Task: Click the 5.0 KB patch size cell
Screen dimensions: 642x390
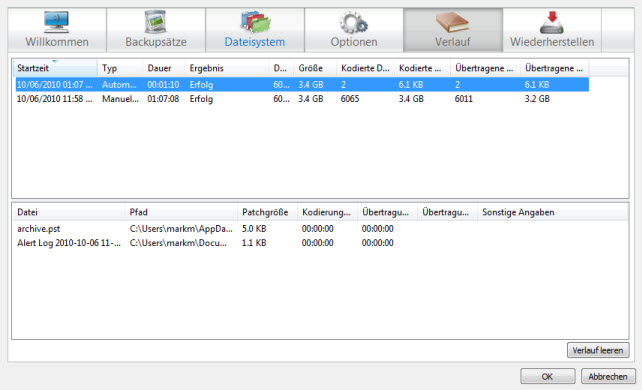Action: pyautogui.click(x=254, y=229)
